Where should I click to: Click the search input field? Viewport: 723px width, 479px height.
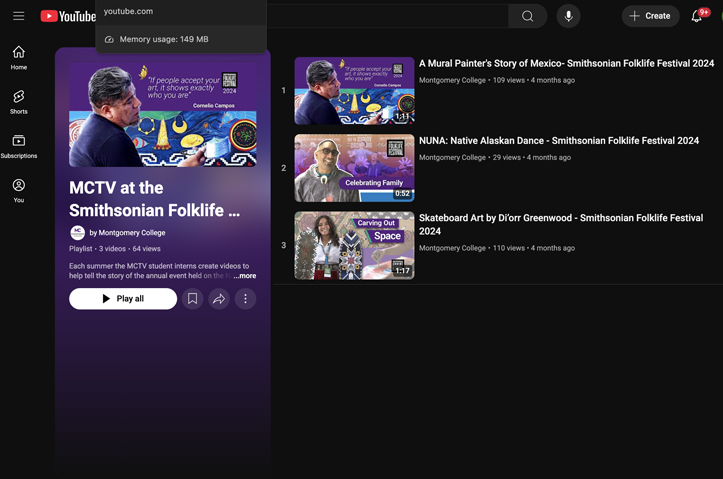click(x=387, y=16)
